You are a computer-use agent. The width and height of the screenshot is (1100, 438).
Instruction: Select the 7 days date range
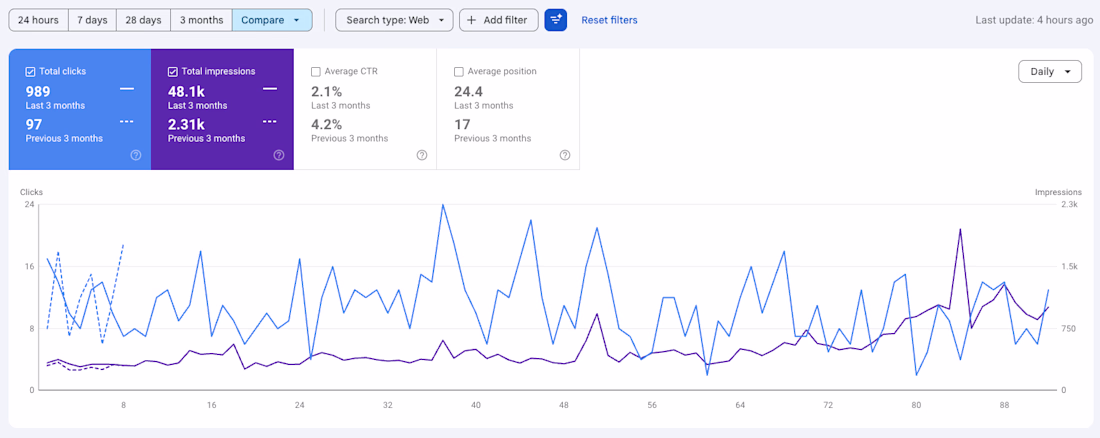(92, 20)
